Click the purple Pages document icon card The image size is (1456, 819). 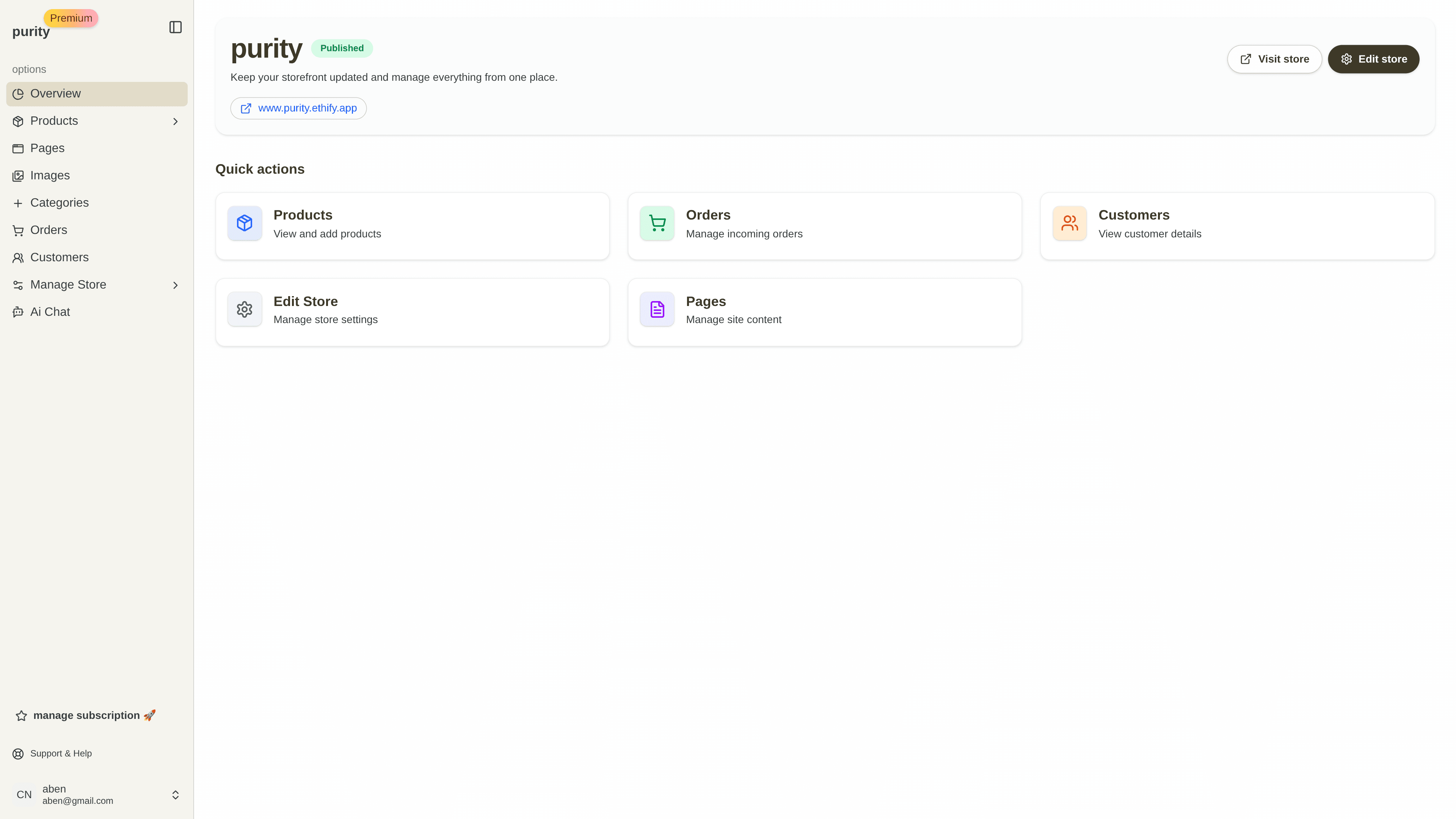(x=657, y=309)
